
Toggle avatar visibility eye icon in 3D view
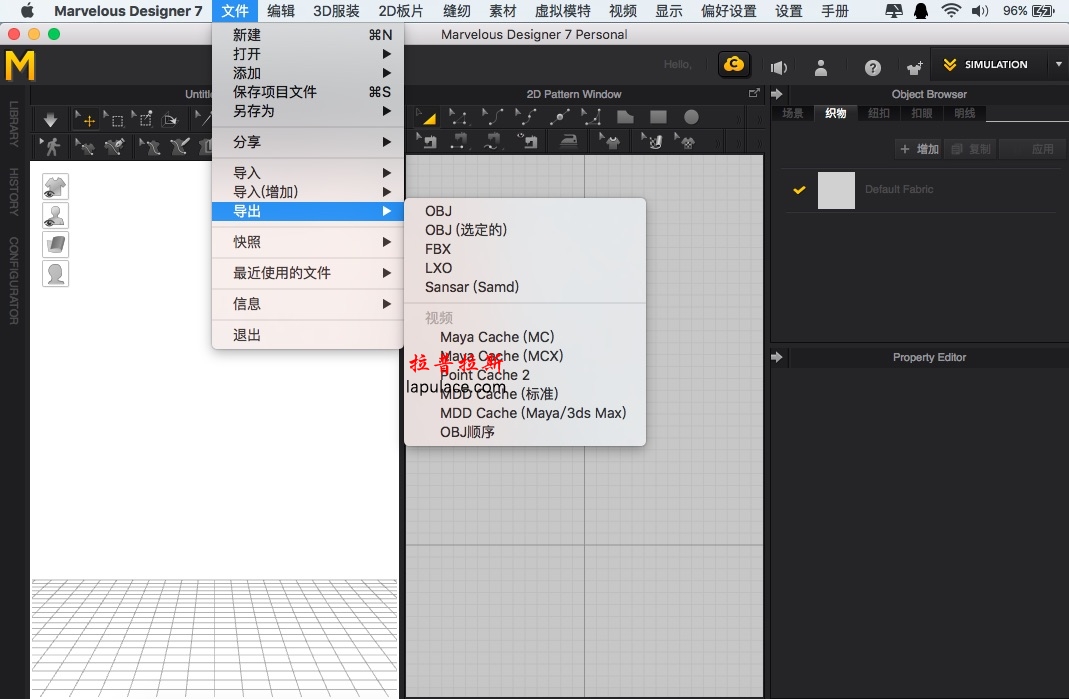[x=55, y=215]
